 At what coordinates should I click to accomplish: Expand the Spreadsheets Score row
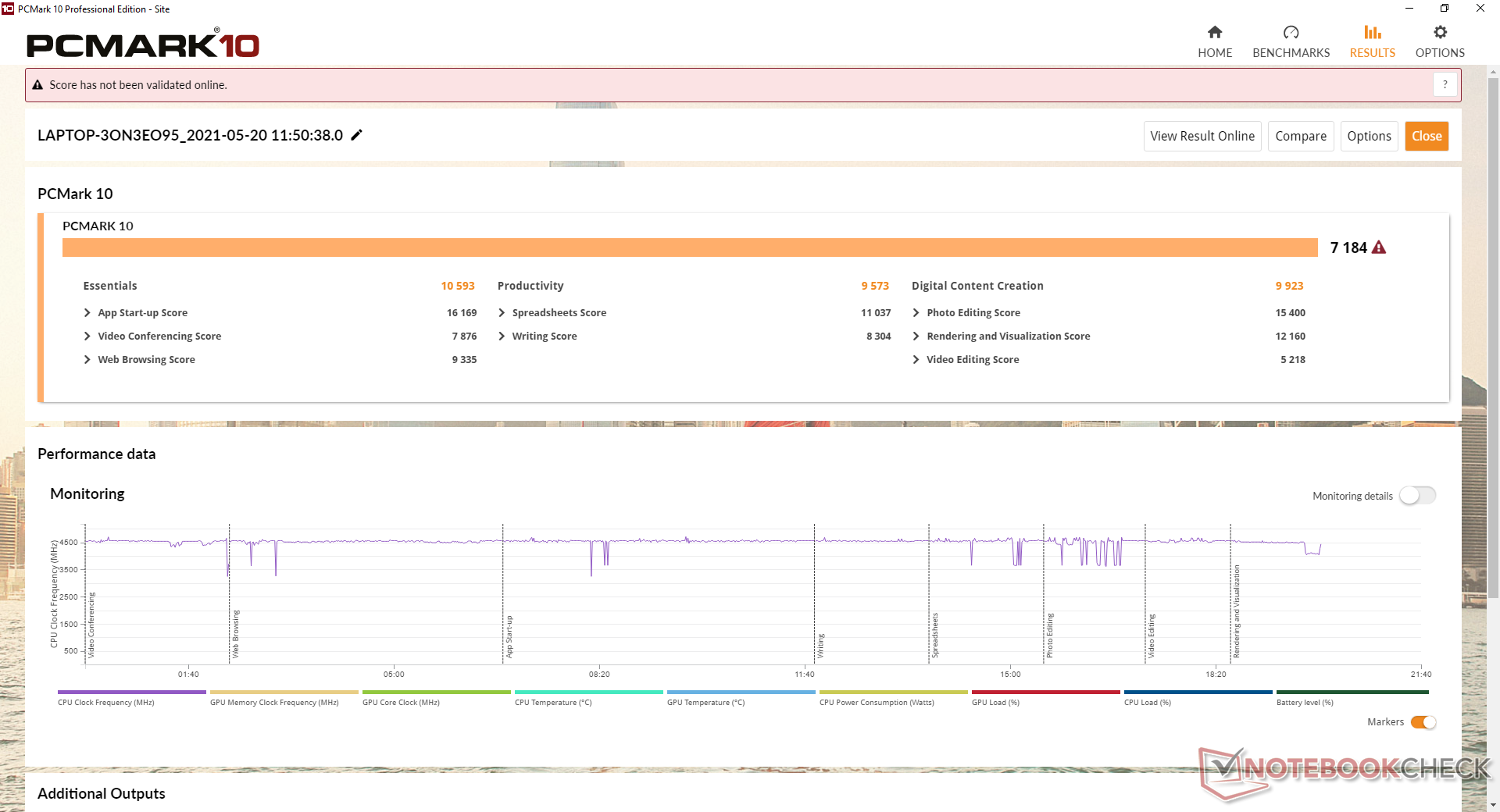[x=502, y=313]
